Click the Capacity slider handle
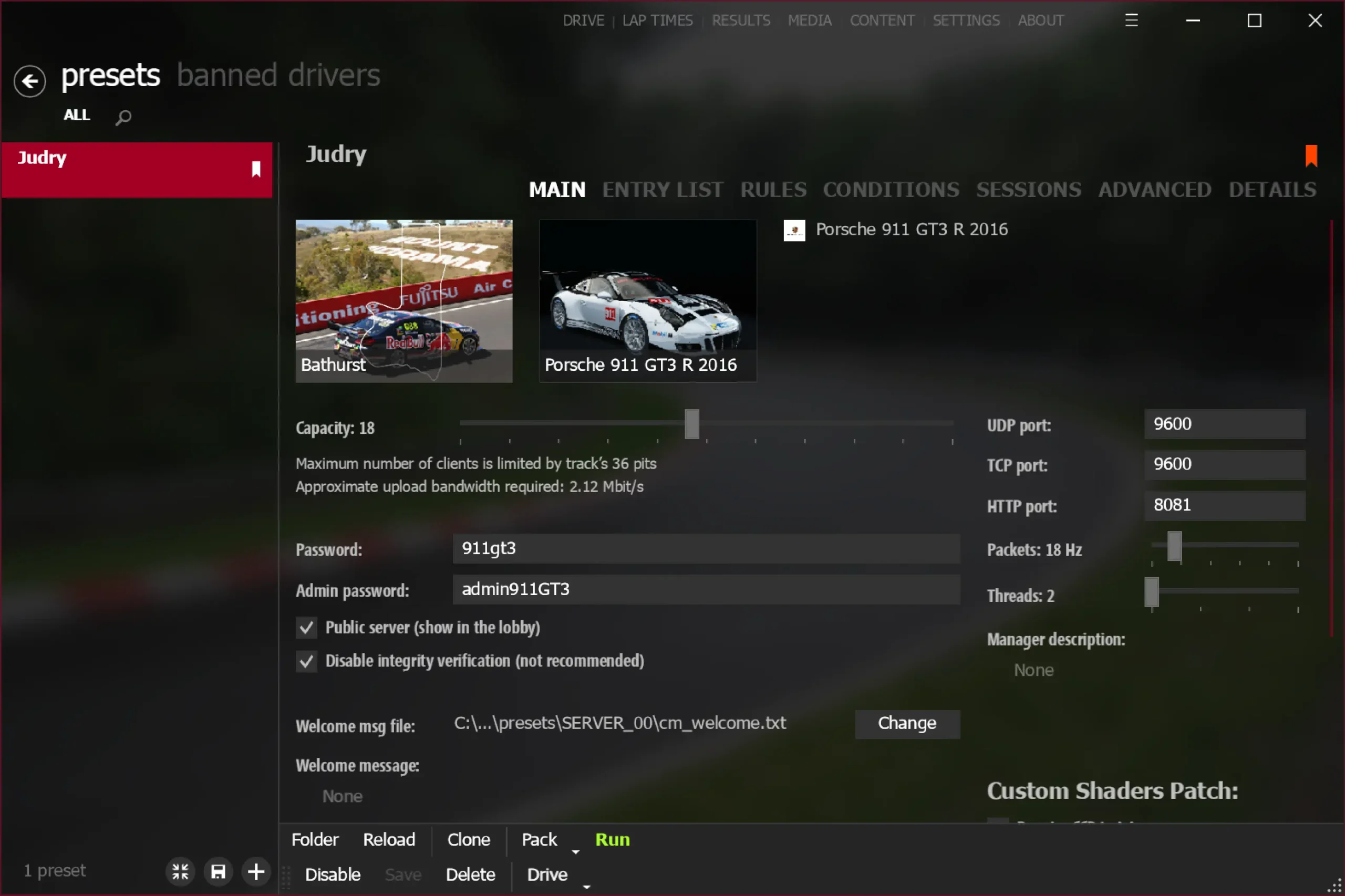This screenshot has width=1345, height=896. [691, 424]
